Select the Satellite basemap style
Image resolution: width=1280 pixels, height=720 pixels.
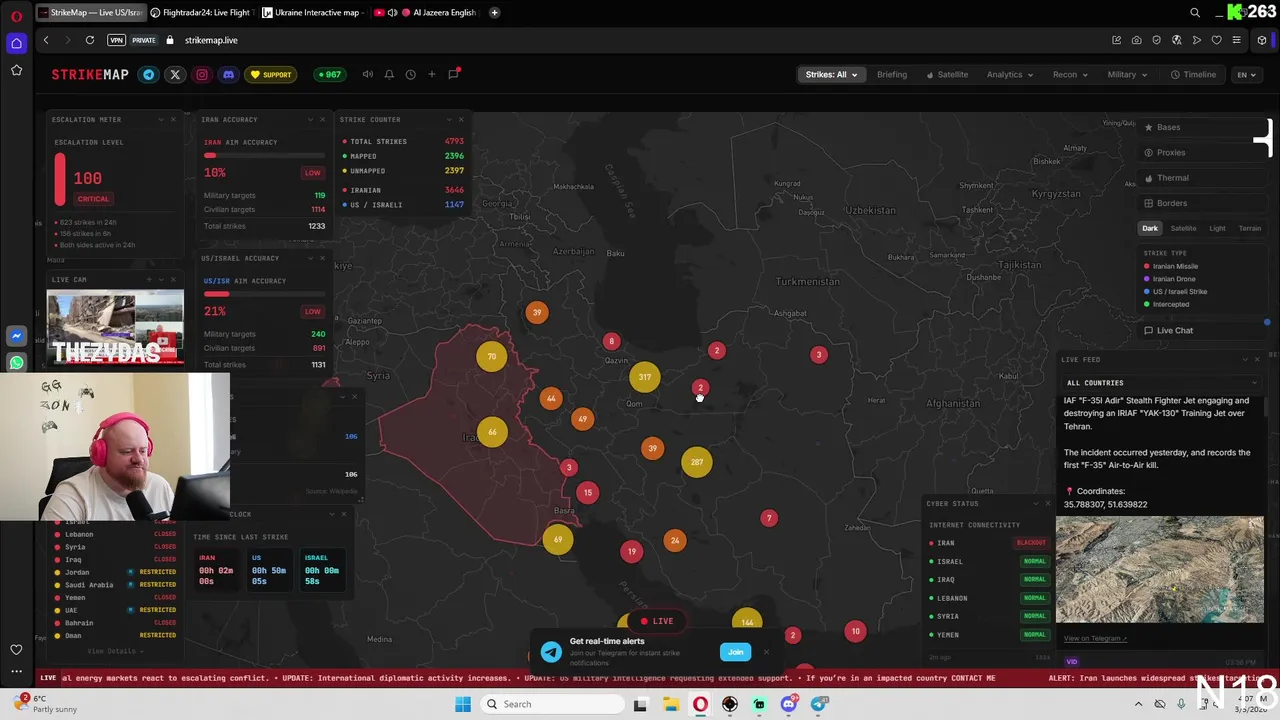1183,228
